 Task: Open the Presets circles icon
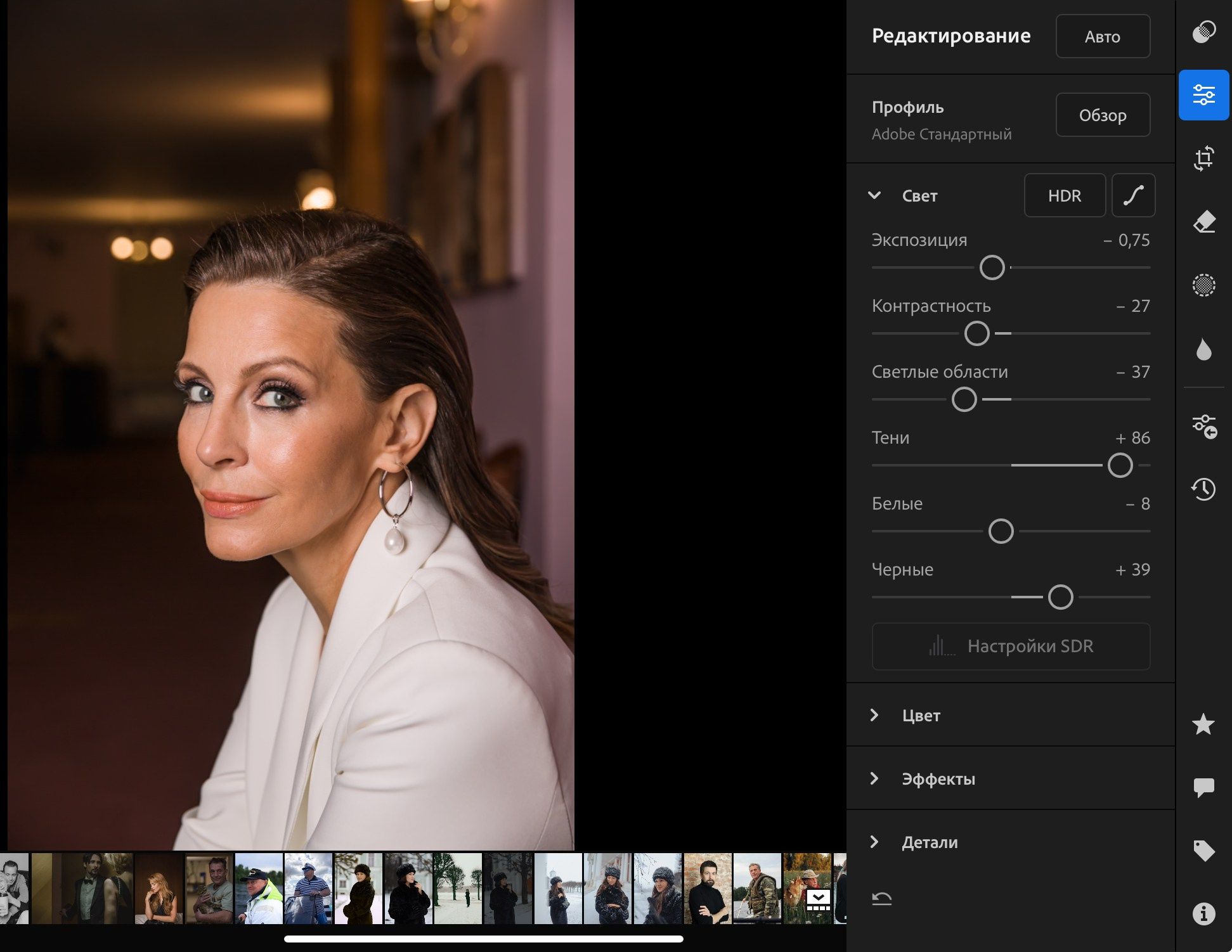tap(1203, 32)
